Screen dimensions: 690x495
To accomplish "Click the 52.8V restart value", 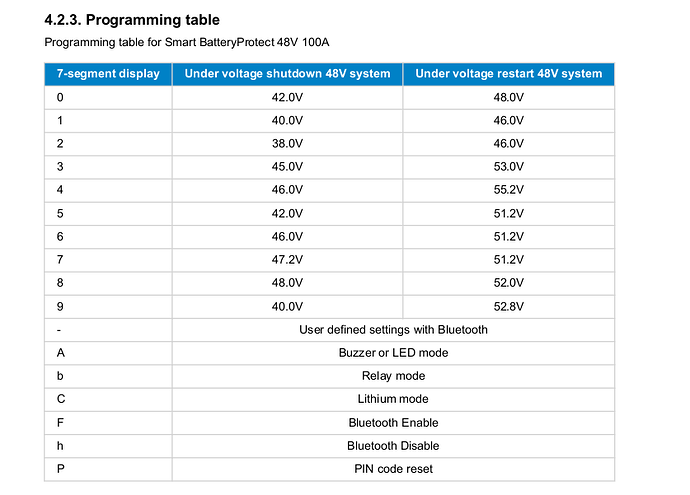I will point(508,306).
